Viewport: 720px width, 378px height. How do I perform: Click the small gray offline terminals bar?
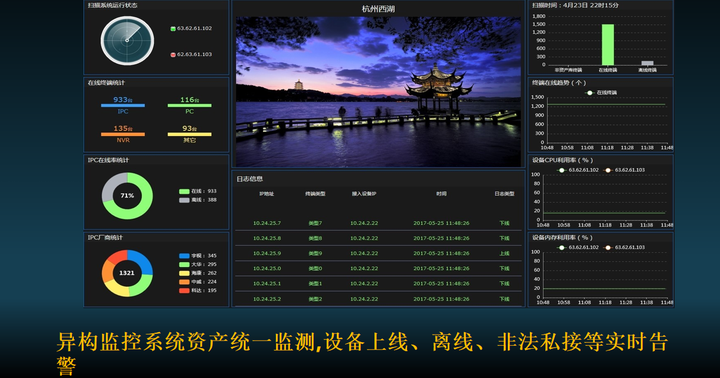pyautogui.click(x=647, y=63)
